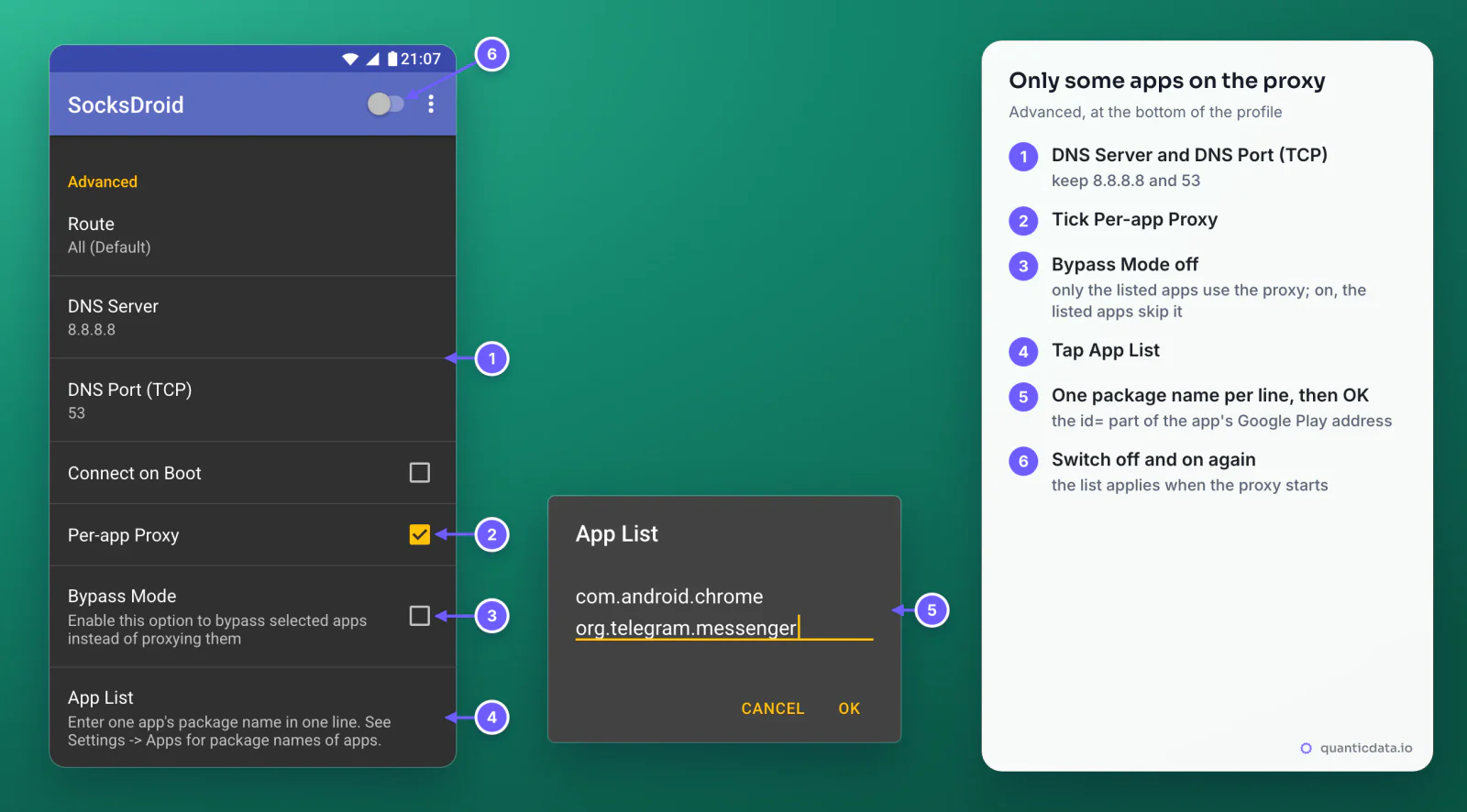
Task: Click 'Bypass Mode off' instruction text
Action: click(x=1125, y=265)
